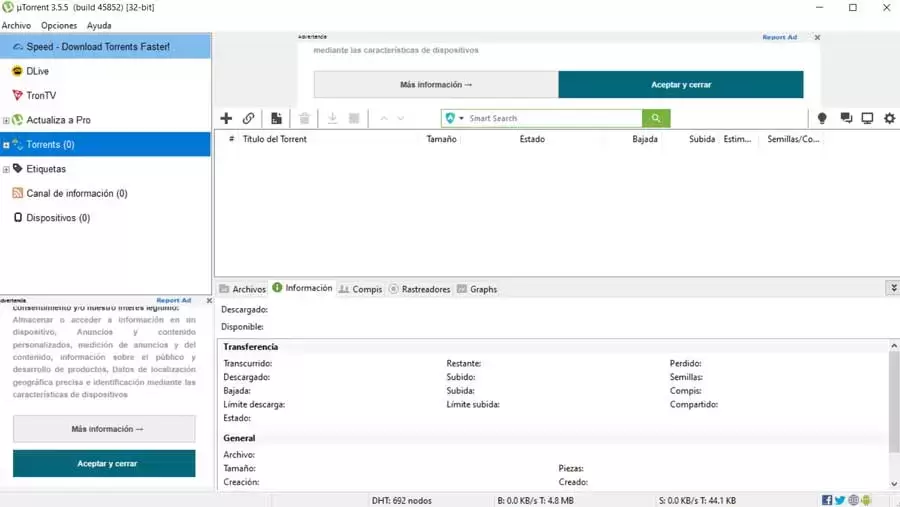
Task: Click Aceptar y cerrar in top ad
Action: [x=681, y=84]
